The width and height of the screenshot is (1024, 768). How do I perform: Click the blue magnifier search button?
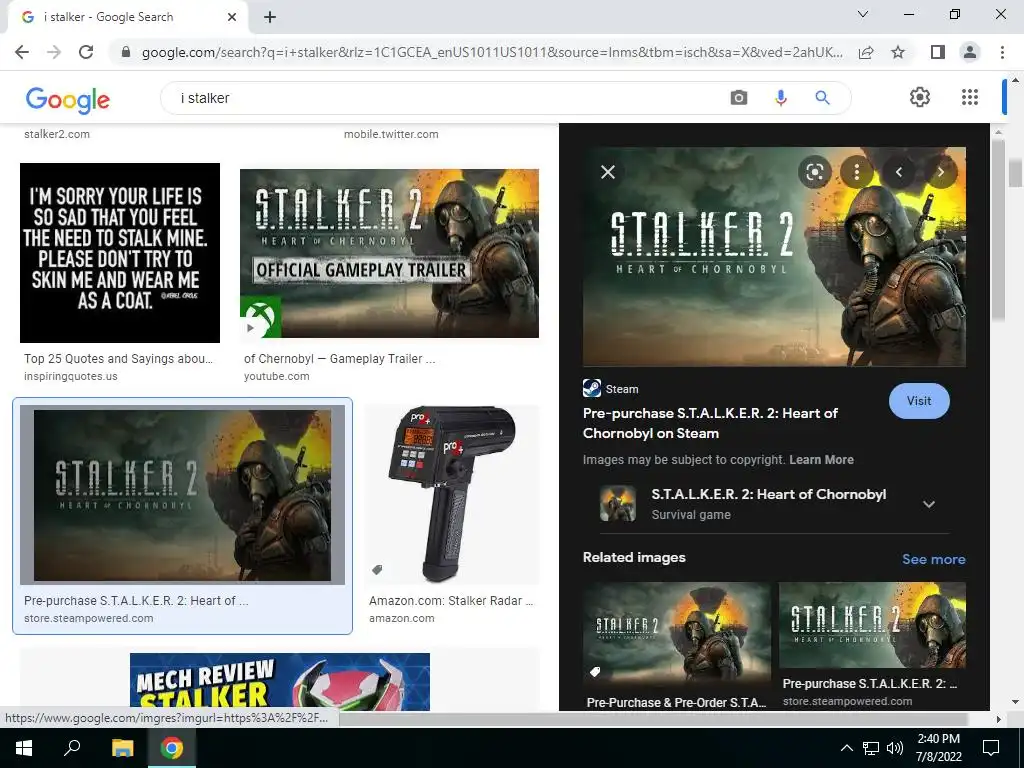coord(822,98)
